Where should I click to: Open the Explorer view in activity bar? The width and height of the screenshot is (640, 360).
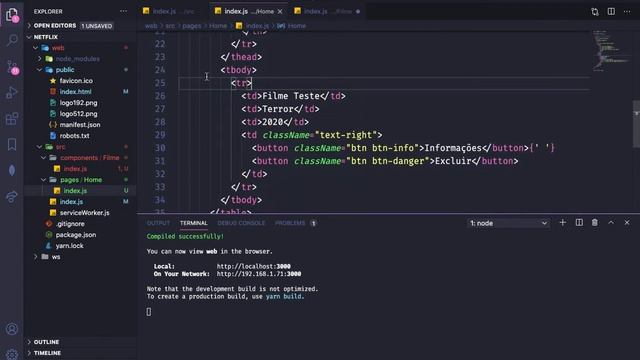(12, 15)
